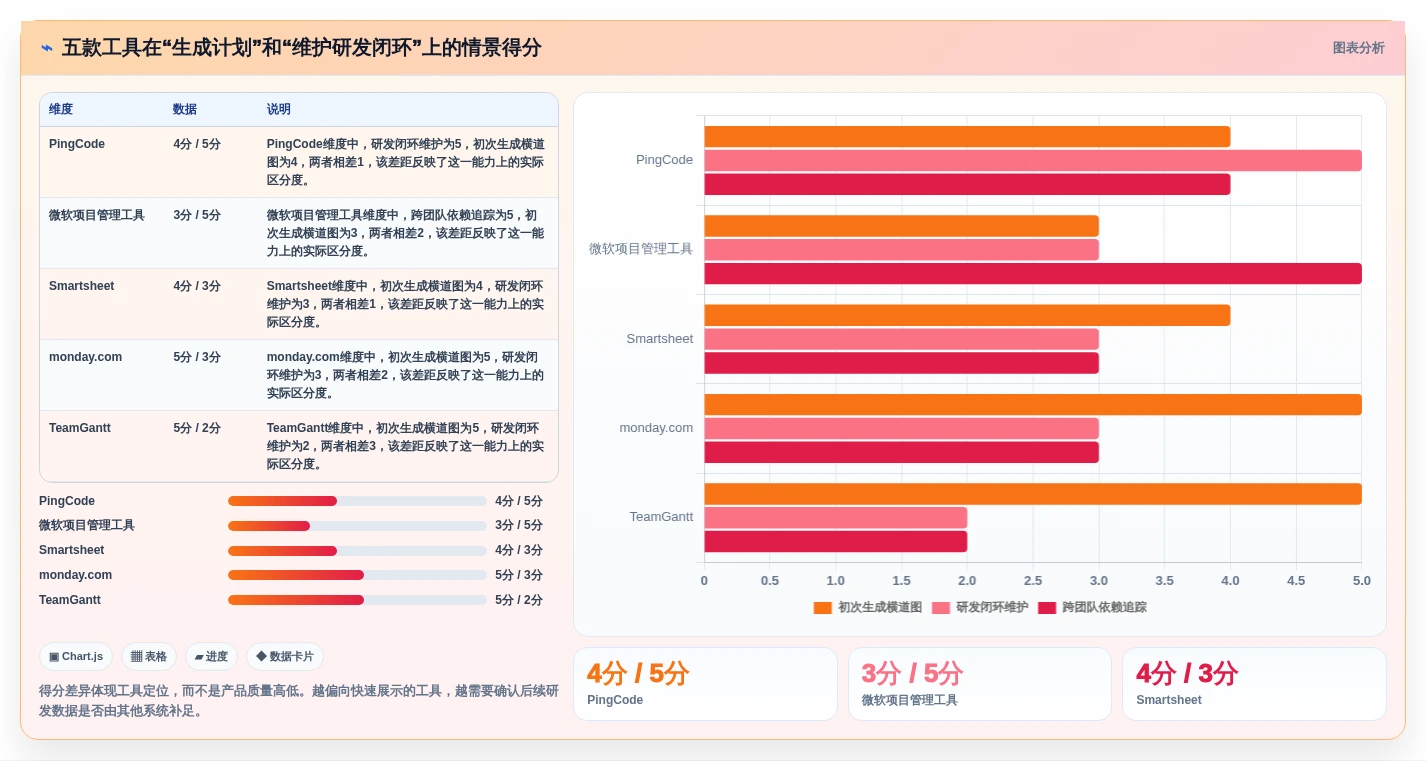Select the 进度 chip
This screenshot has width=1426, height=761.
(211, 657)
